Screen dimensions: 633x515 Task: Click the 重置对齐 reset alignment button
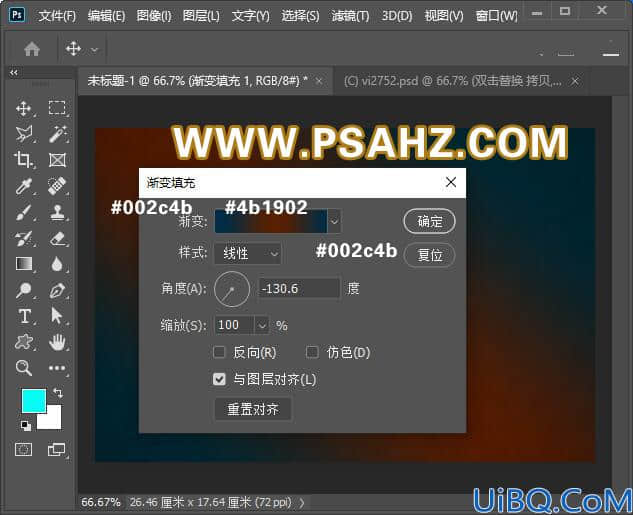[253, 409]
